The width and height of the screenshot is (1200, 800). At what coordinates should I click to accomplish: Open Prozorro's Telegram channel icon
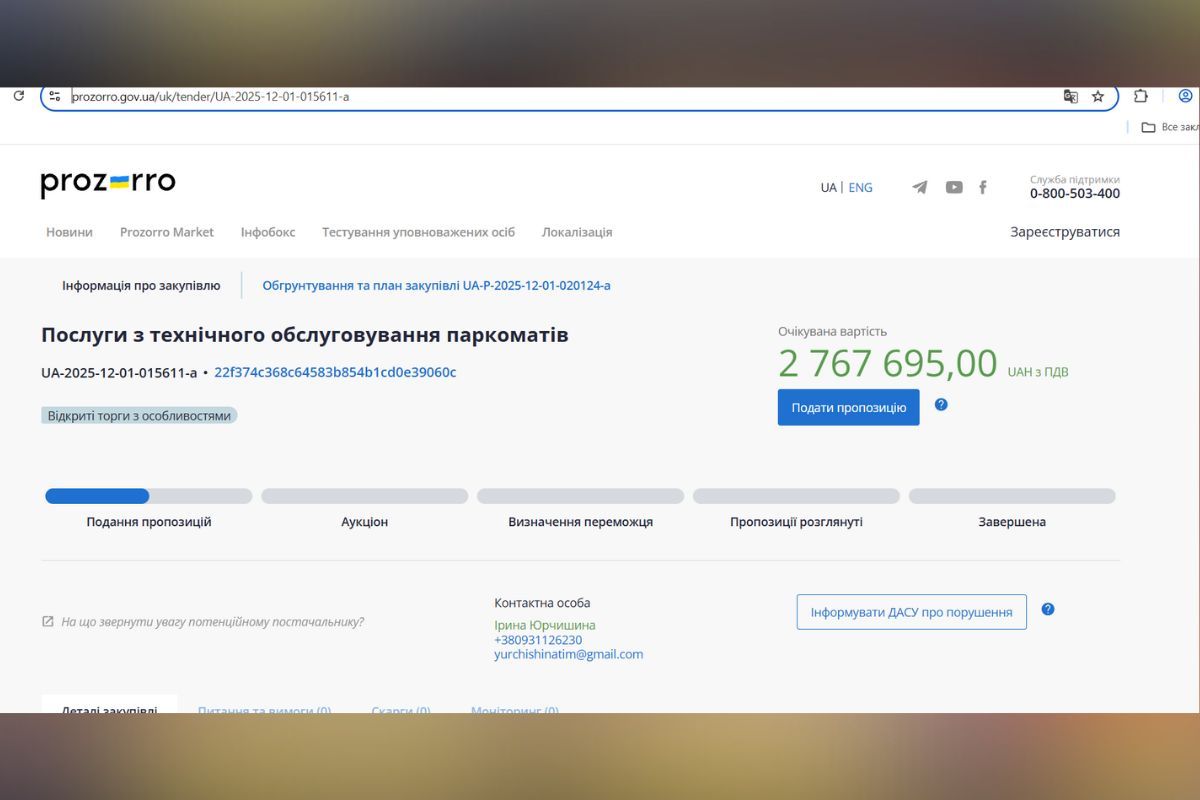click(x=919, y=187)
